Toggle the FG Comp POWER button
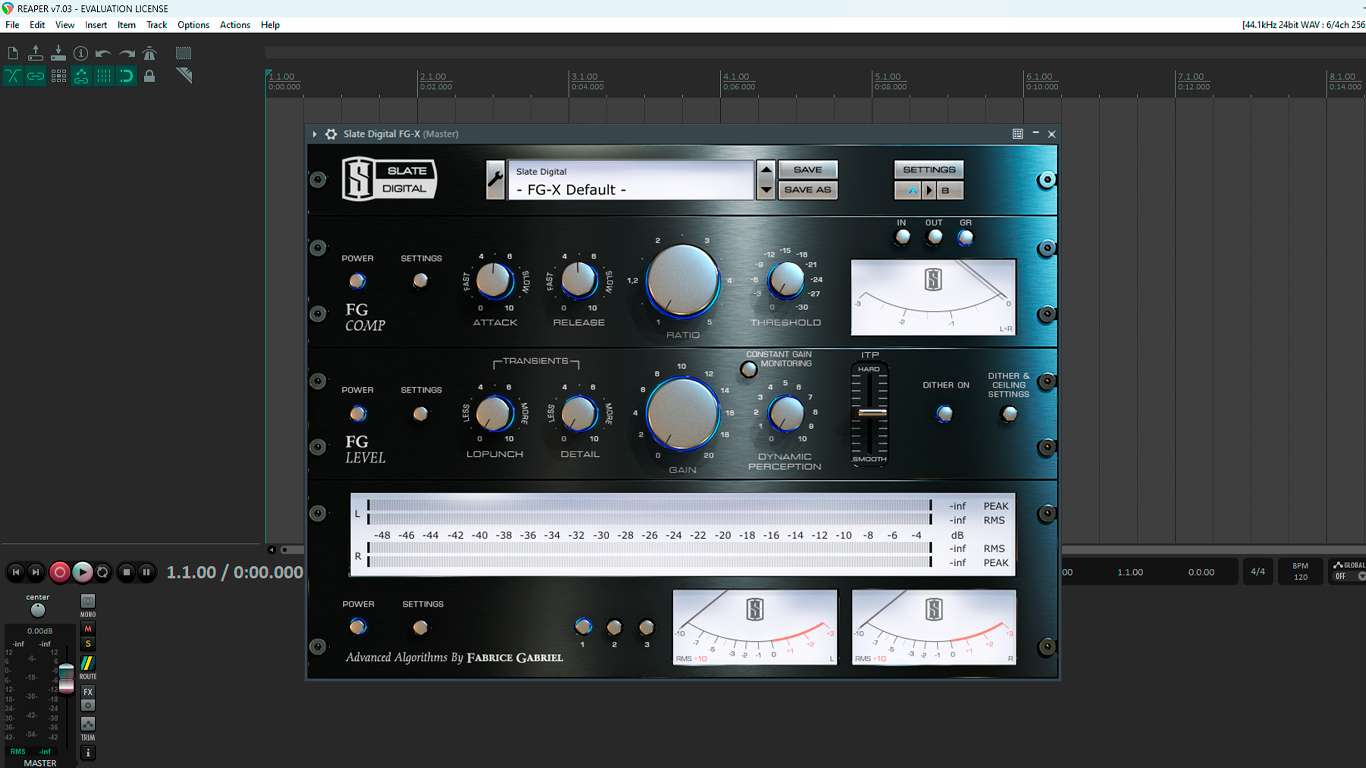 357,281
